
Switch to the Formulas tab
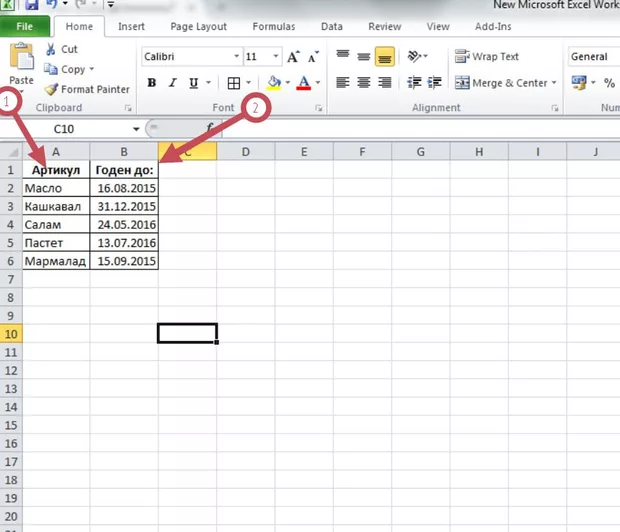click(x=274, y=27)
